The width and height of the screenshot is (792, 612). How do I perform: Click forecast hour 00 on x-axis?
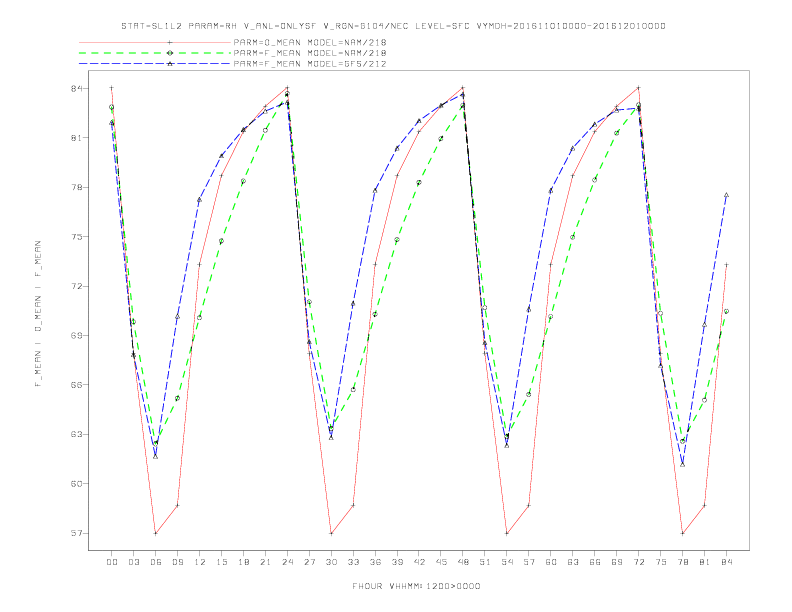point(112,562)
